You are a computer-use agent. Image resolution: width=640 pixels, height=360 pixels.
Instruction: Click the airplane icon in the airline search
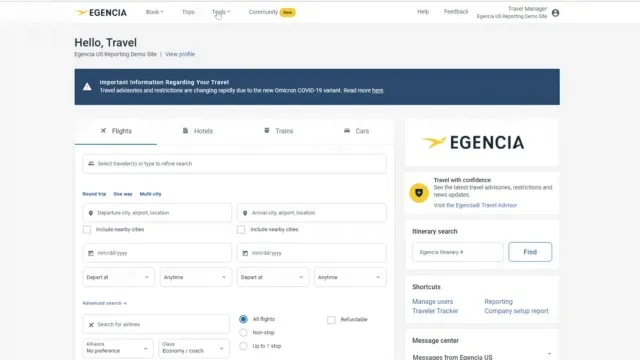[x=91, y=324]
